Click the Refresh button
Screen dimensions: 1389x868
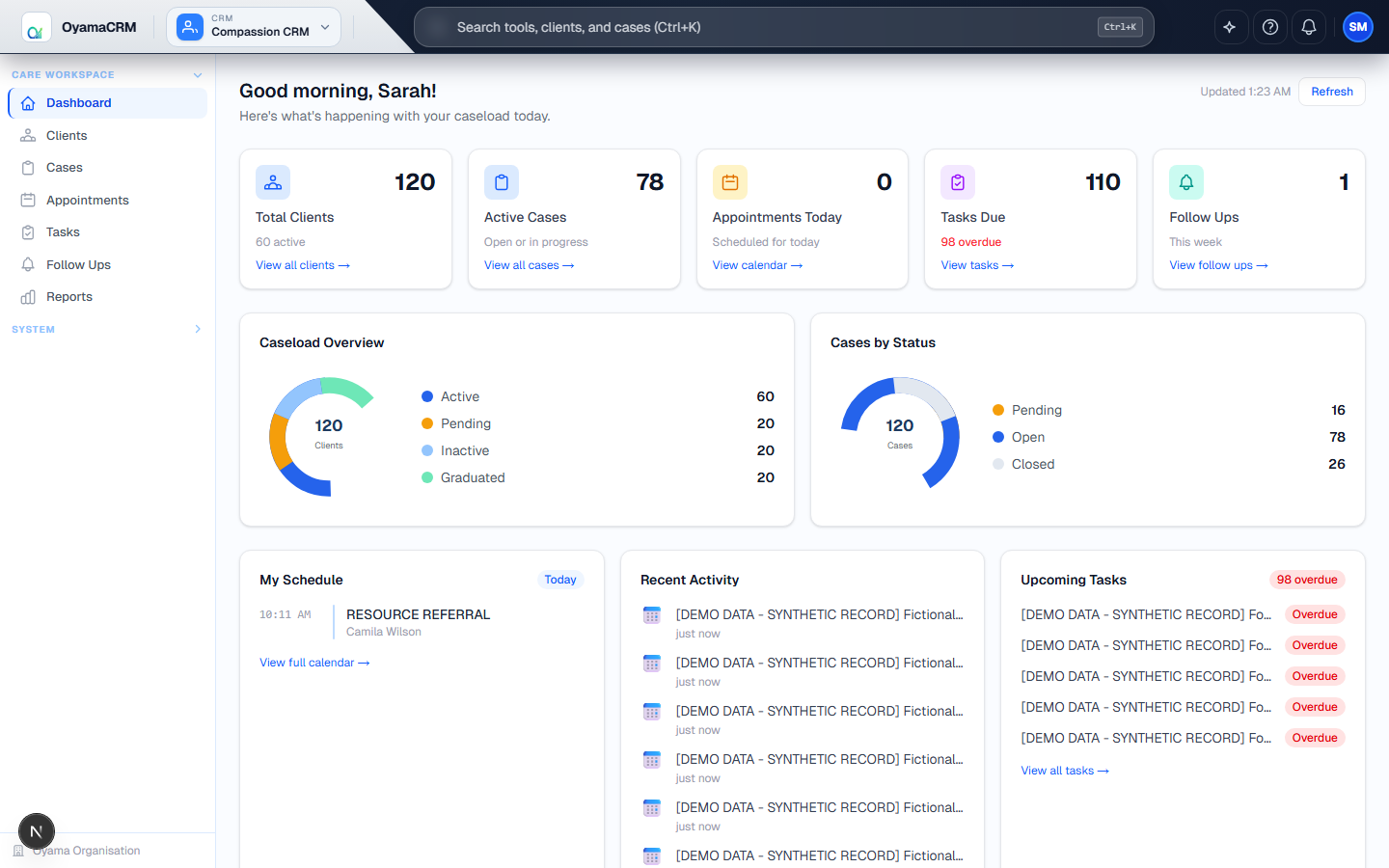point(1332,92)
